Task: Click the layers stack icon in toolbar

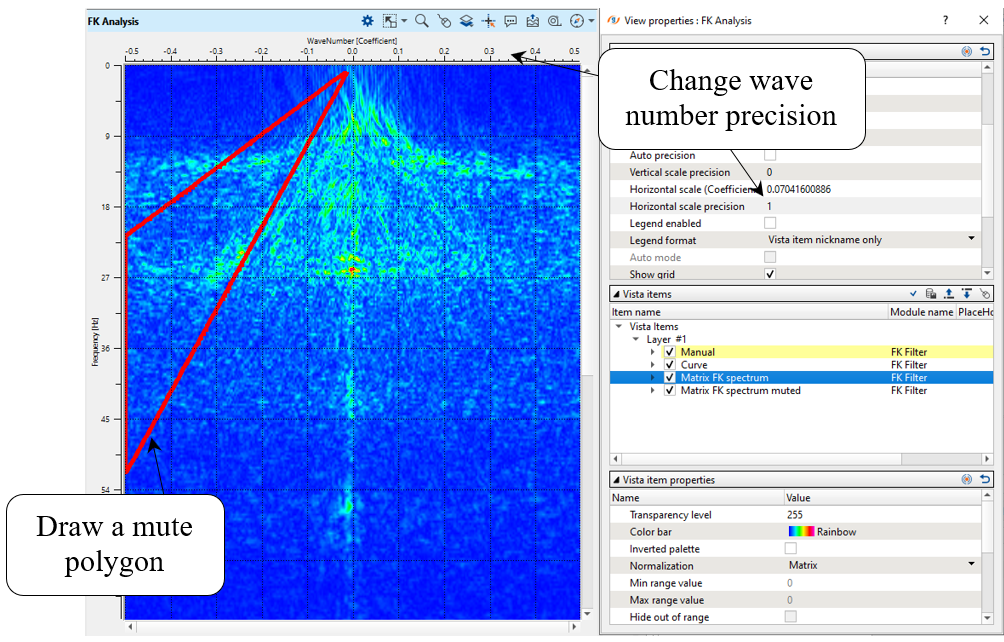Action: (x=466, y=20)
